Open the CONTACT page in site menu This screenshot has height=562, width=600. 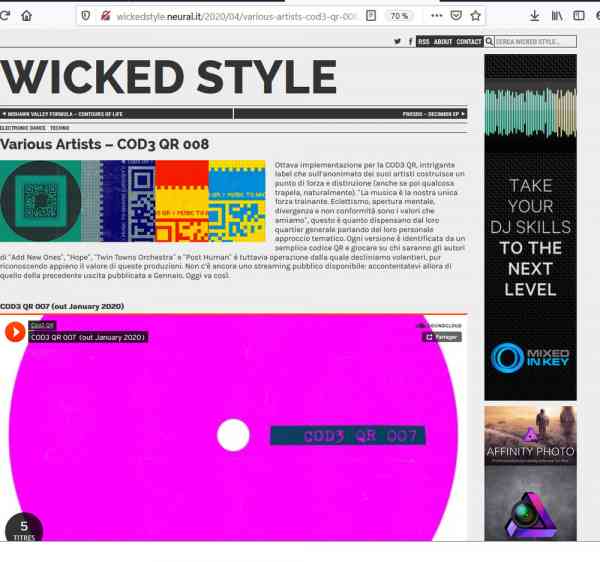(468, 42)
